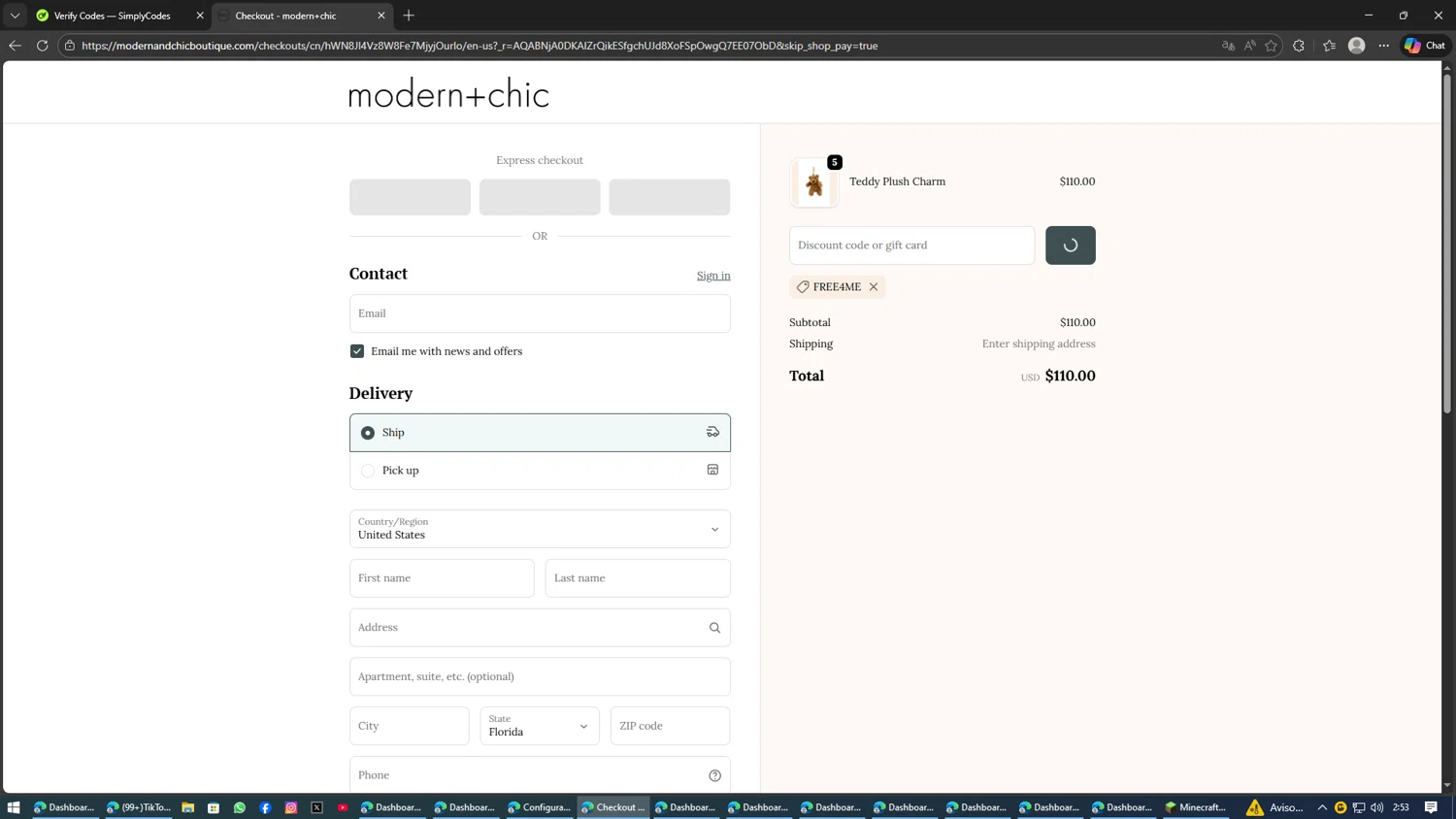Expand the State dropdown showing Florida
The width and height of the screenshot is (1456, 819).
pyautogui.click(x=540, y=726)
